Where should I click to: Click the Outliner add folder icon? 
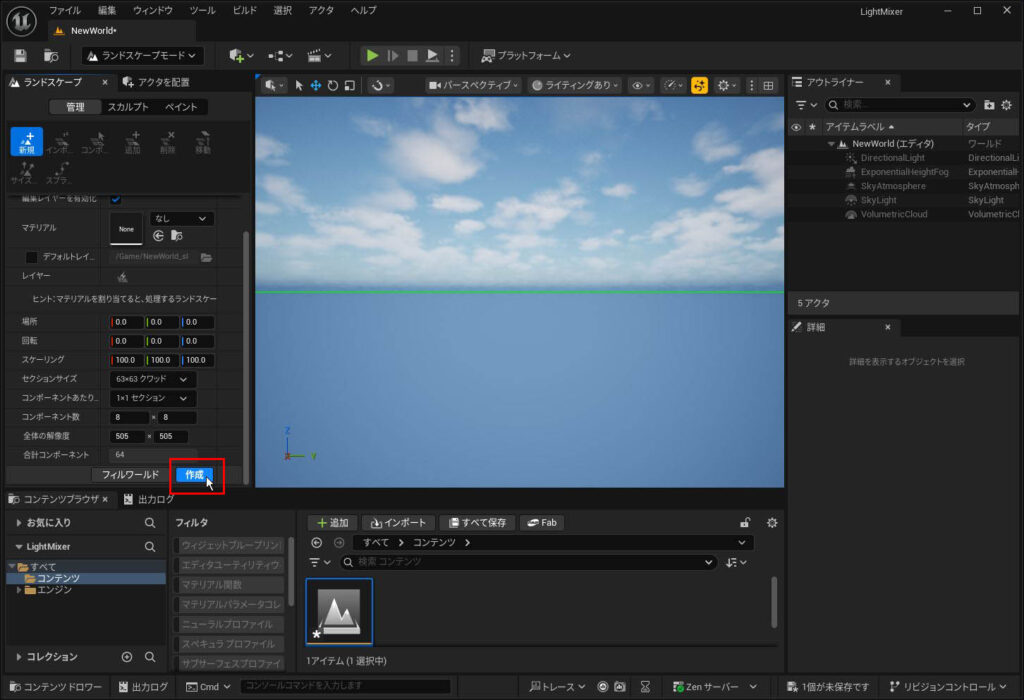point(989,104)
